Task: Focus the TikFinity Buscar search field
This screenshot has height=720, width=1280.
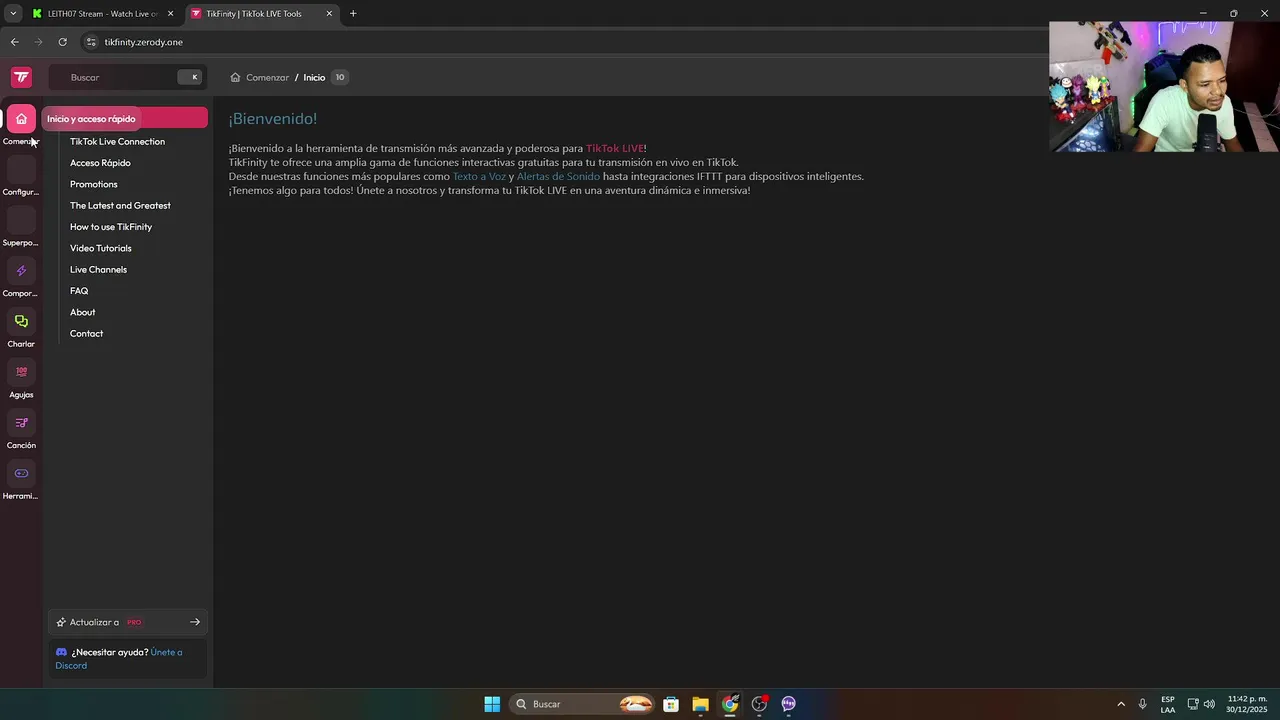Action: (128, 77)
